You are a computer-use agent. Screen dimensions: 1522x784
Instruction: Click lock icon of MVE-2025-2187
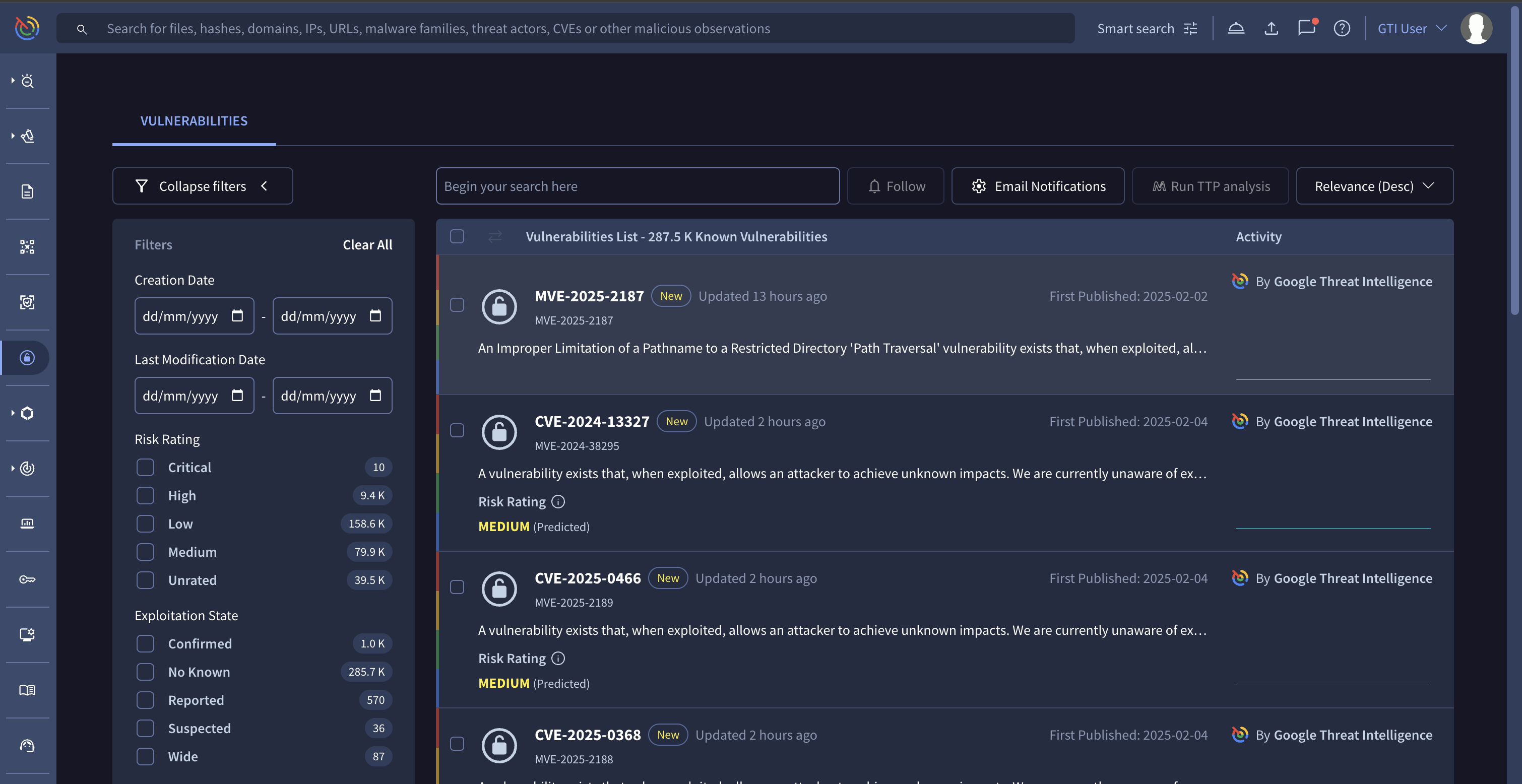pos(499,306)
